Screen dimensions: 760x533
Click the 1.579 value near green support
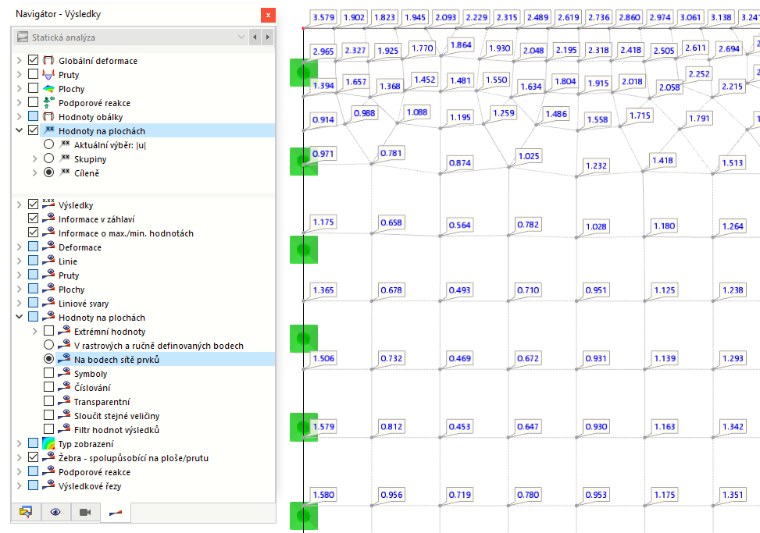pos(323,426)
